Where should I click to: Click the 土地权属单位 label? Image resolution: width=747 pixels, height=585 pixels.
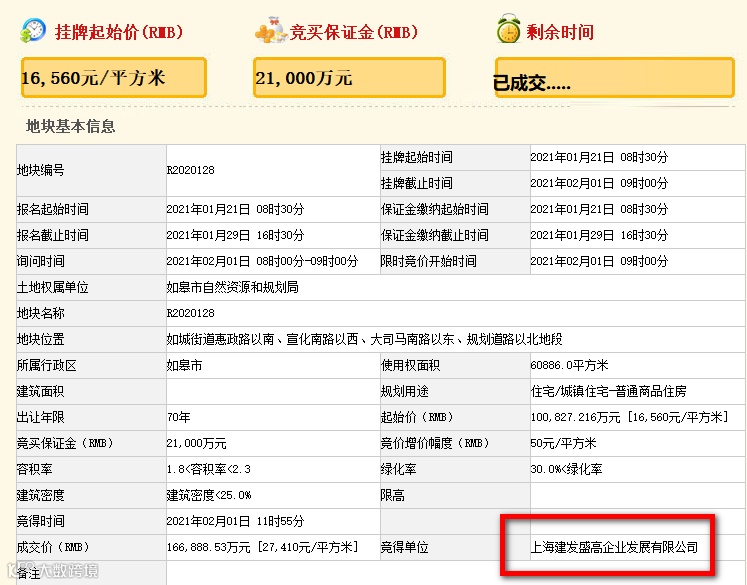(52, 287)
